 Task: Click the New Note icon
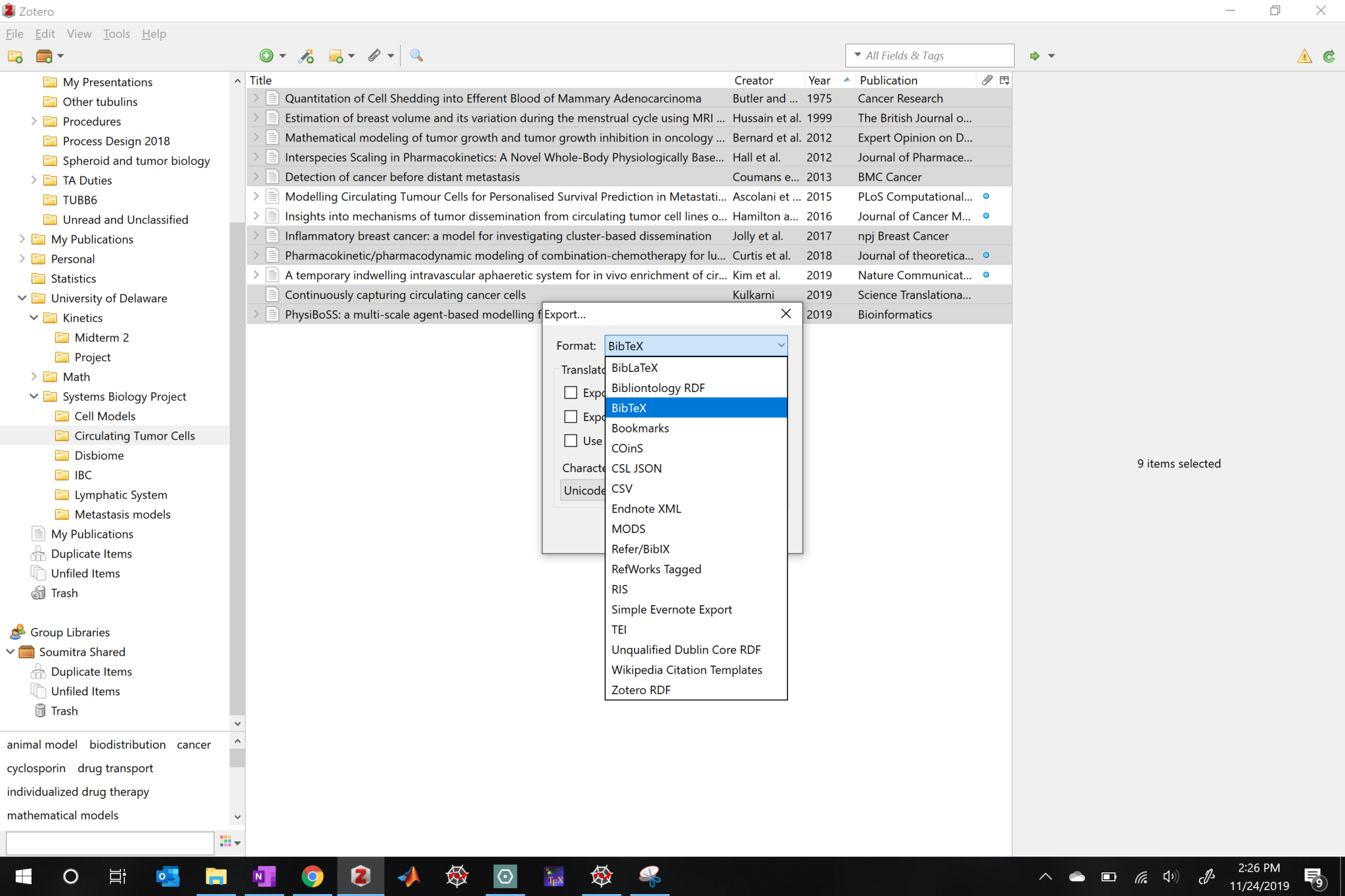(336, 56)
